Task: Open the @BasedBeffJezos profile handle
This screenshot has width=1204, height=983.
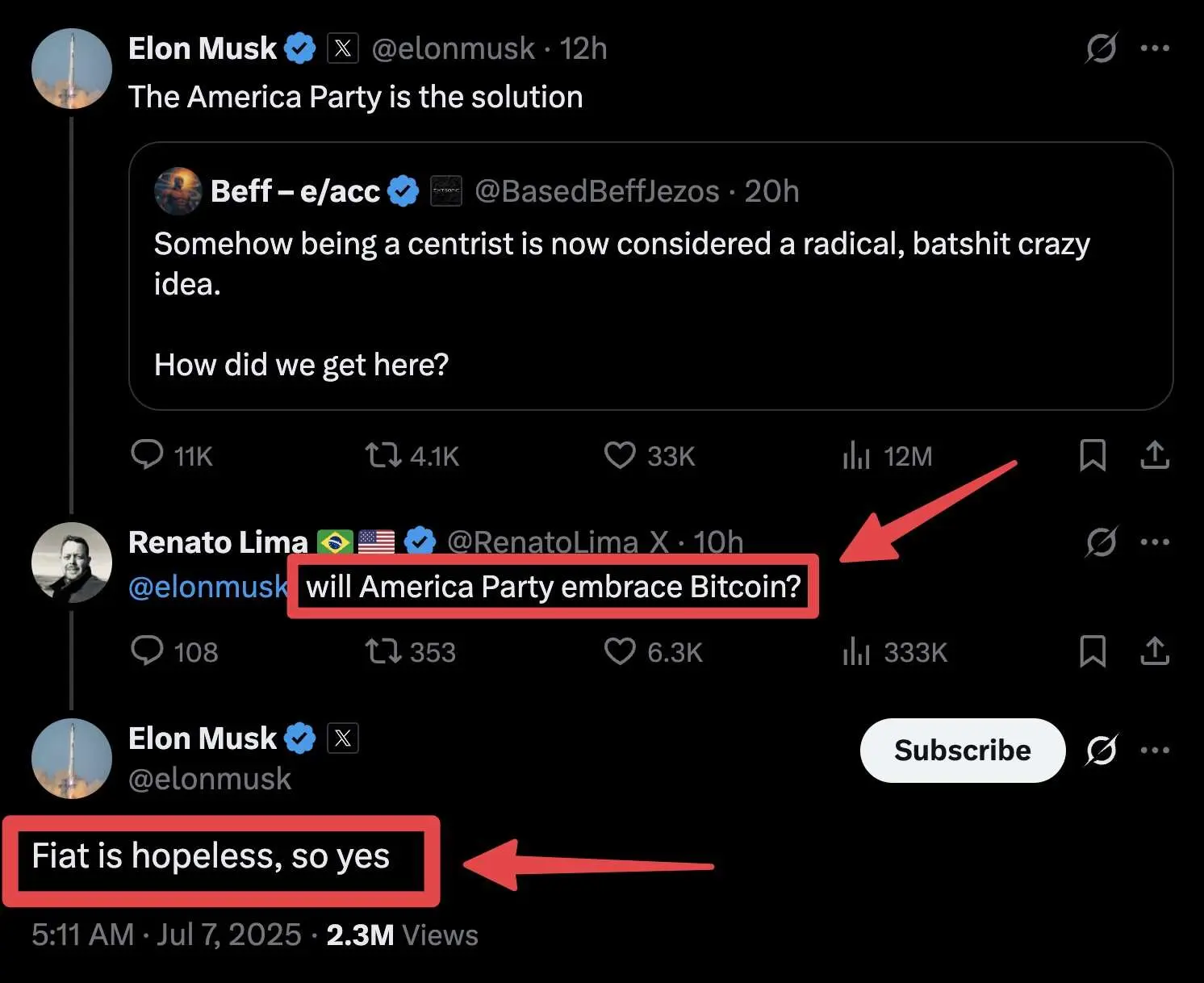Action: click(596, 192)
